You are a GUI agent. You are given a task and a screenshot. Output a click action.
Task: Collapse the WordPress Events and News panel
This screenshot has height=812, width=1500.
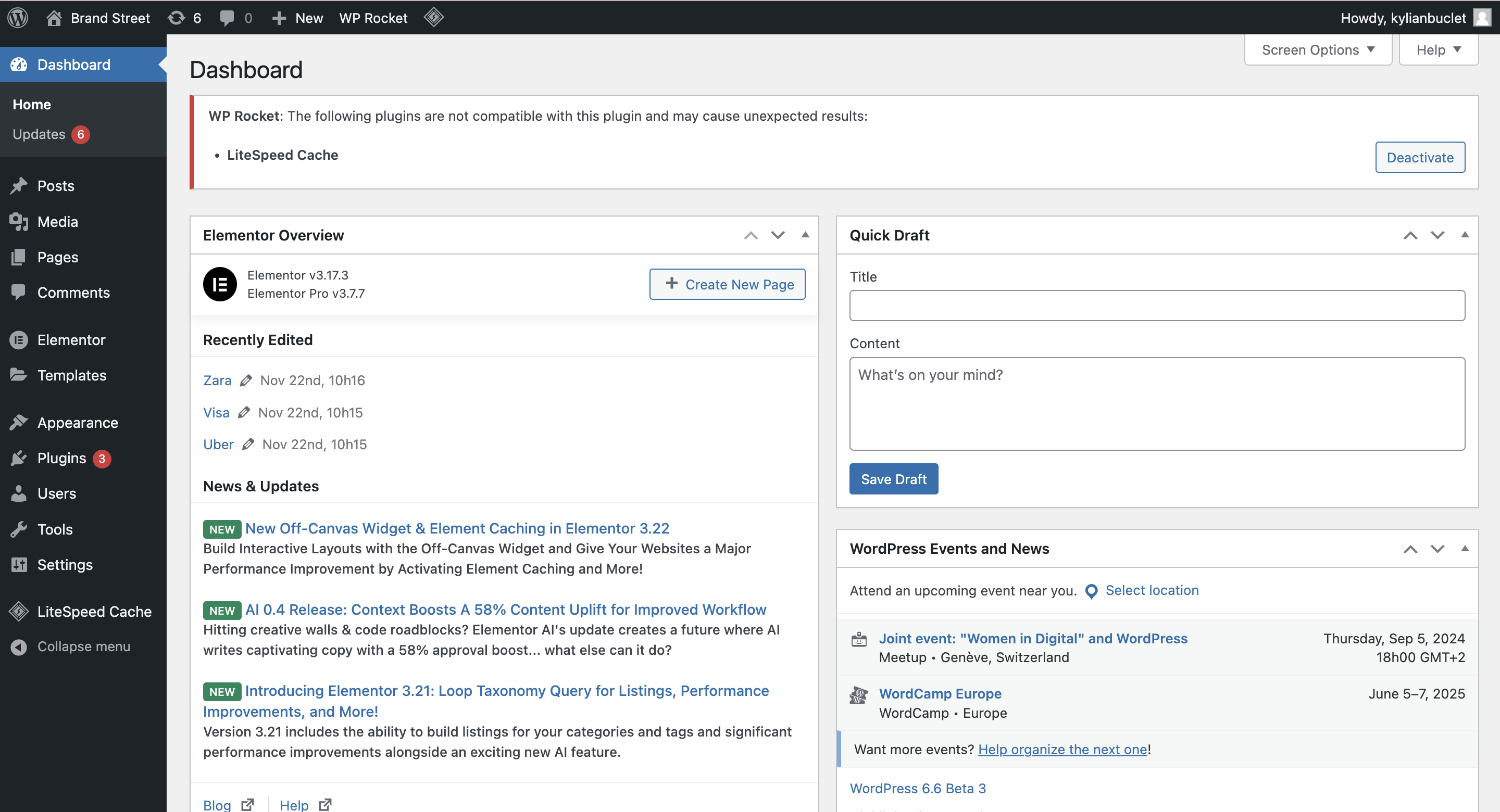tap(1465, 548)
